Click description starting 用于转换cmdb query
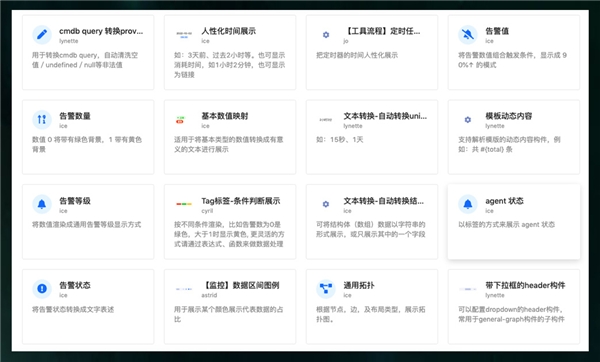 85,60
